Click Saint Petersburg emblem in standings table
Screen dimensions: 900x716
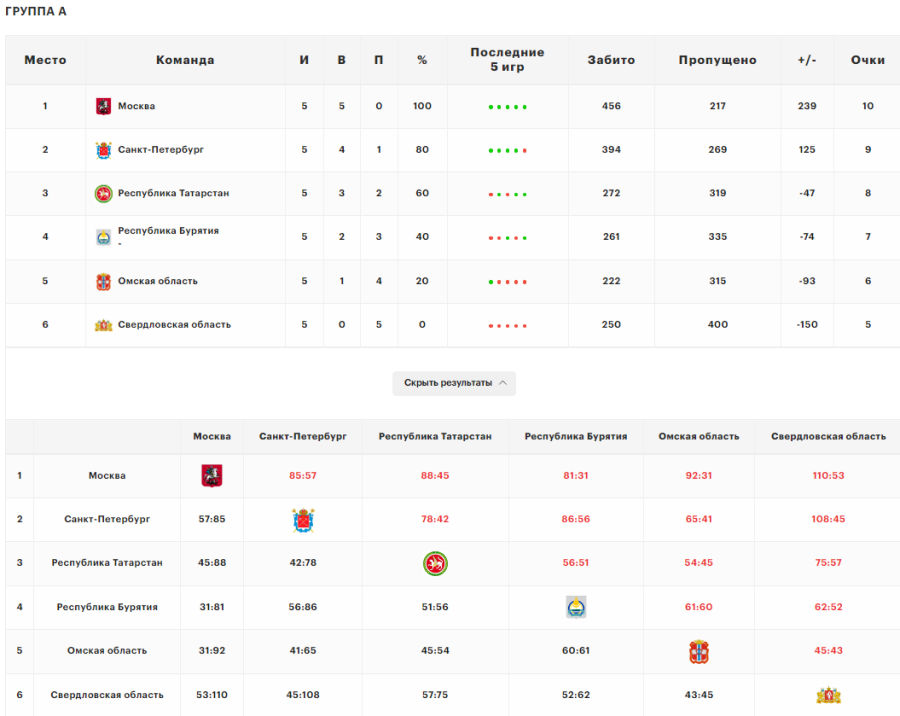point(103,150)
